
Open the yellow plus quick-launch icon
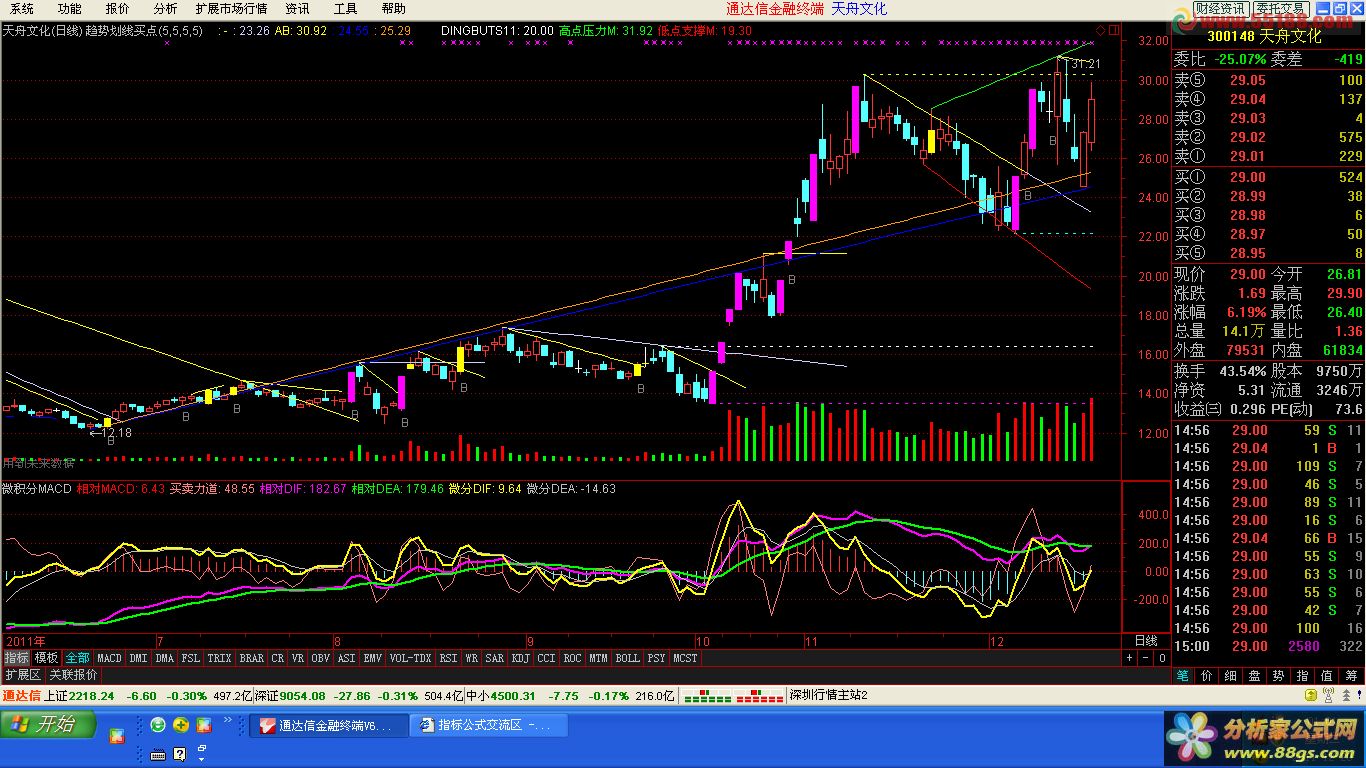(x=180, y=725)
